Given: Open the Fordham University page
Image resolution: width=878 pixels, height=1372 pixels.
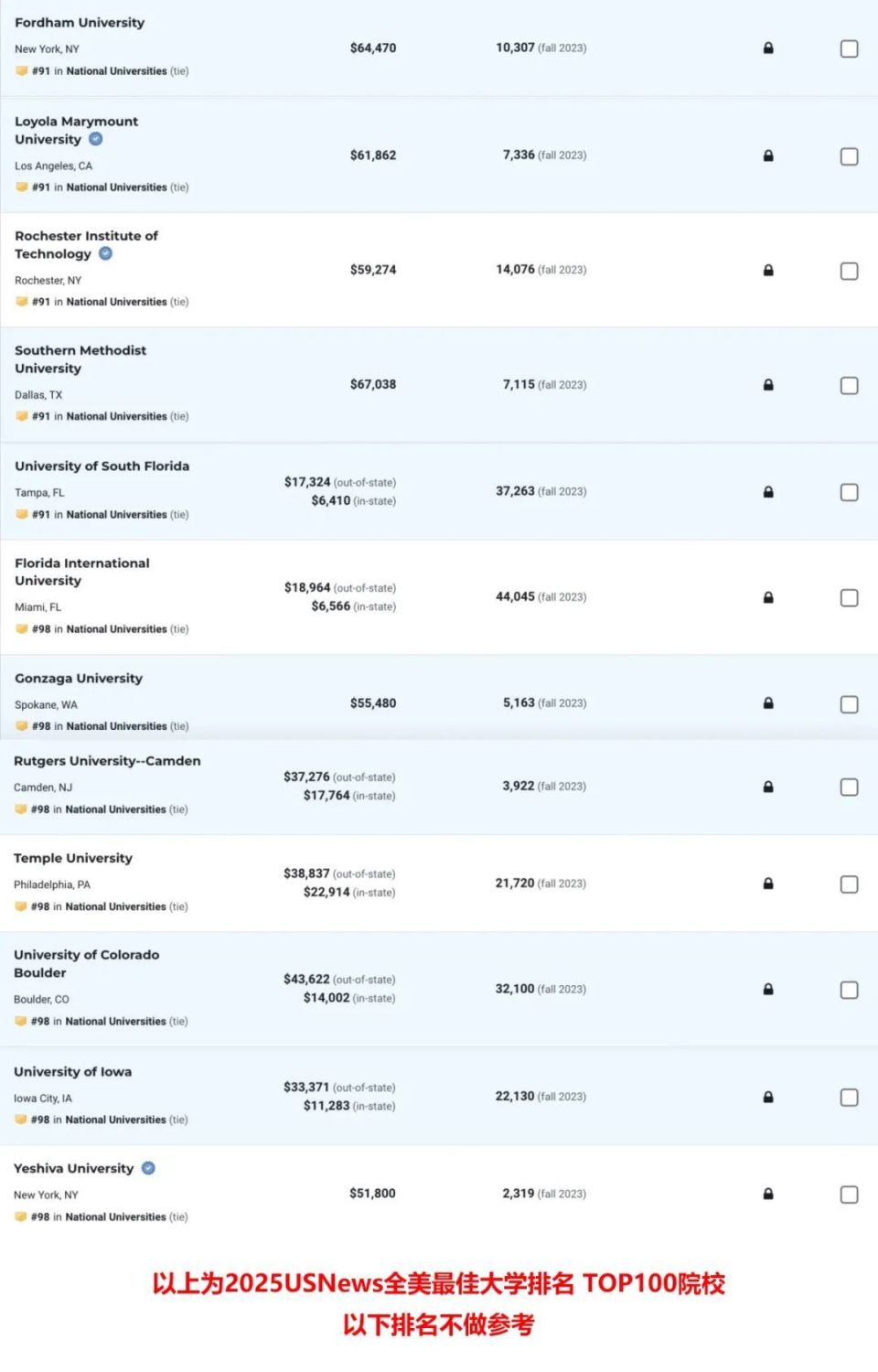Looking at the screenshot, I should pyautogui.click(x=79, y=22).
